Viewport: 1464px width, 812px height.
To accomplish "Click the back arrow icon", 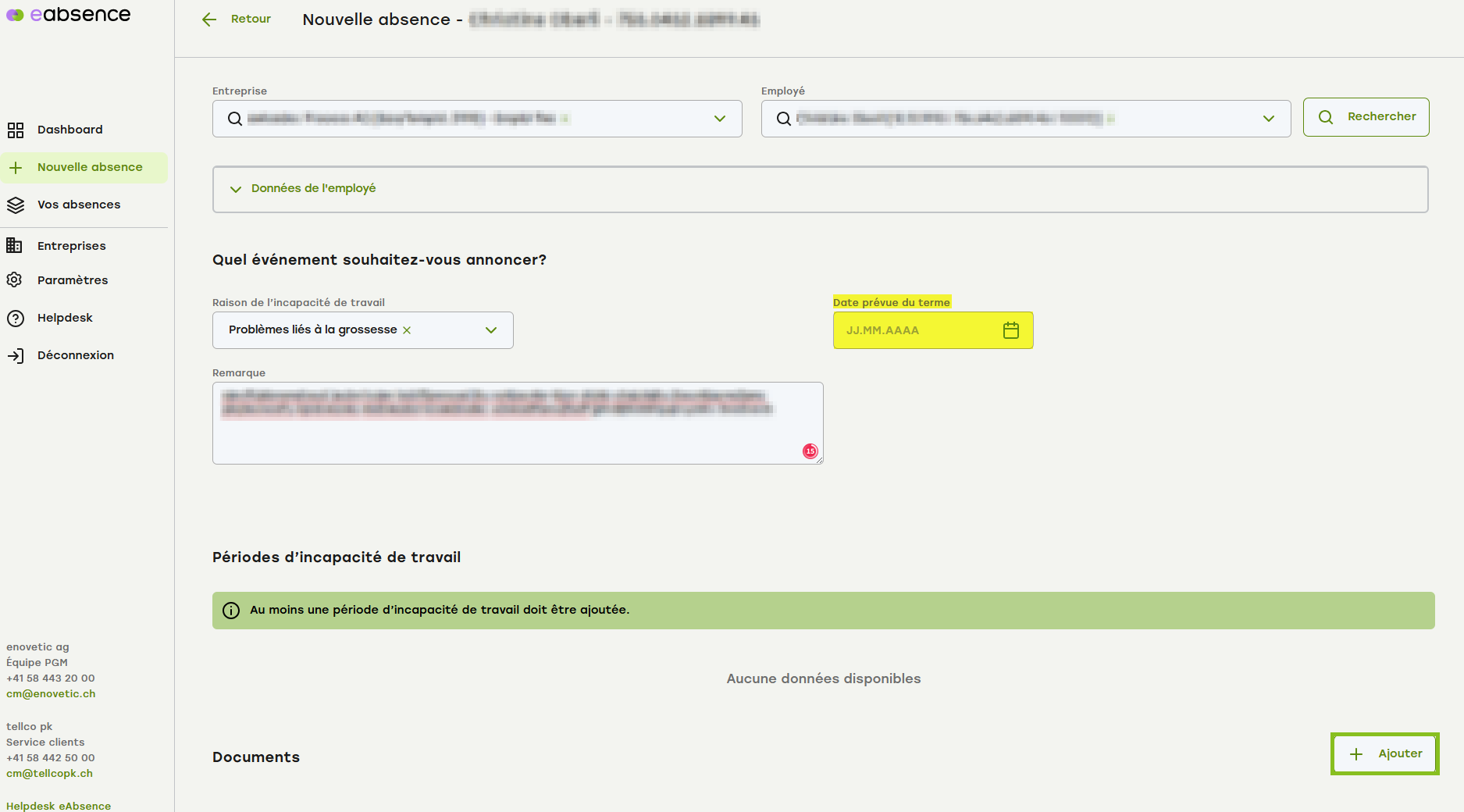I will tap(208, 20).
